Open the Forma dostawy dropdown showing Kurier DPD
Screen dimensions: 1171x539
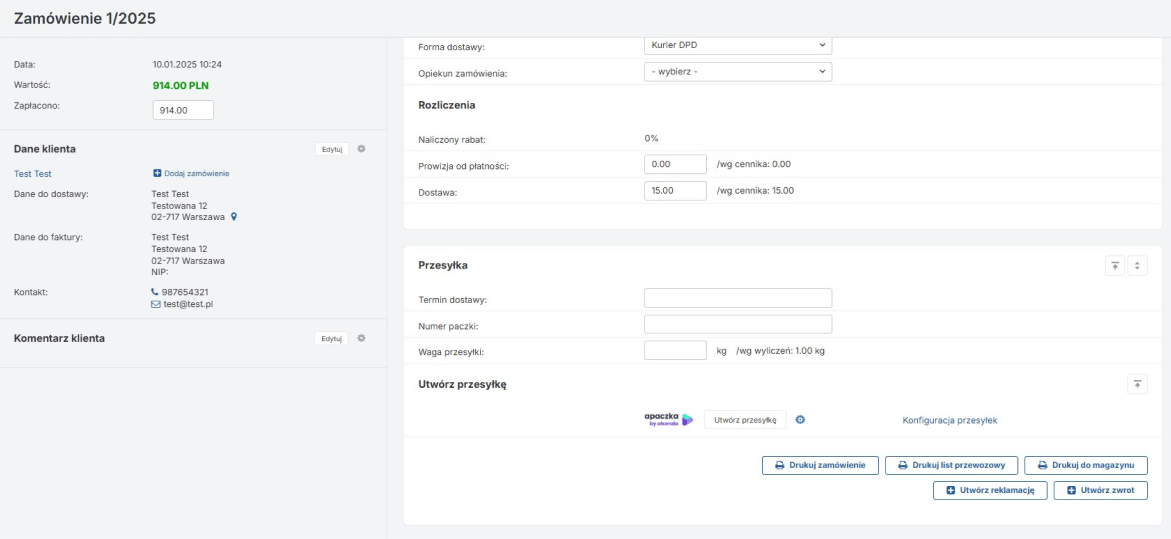pos(738,45)
